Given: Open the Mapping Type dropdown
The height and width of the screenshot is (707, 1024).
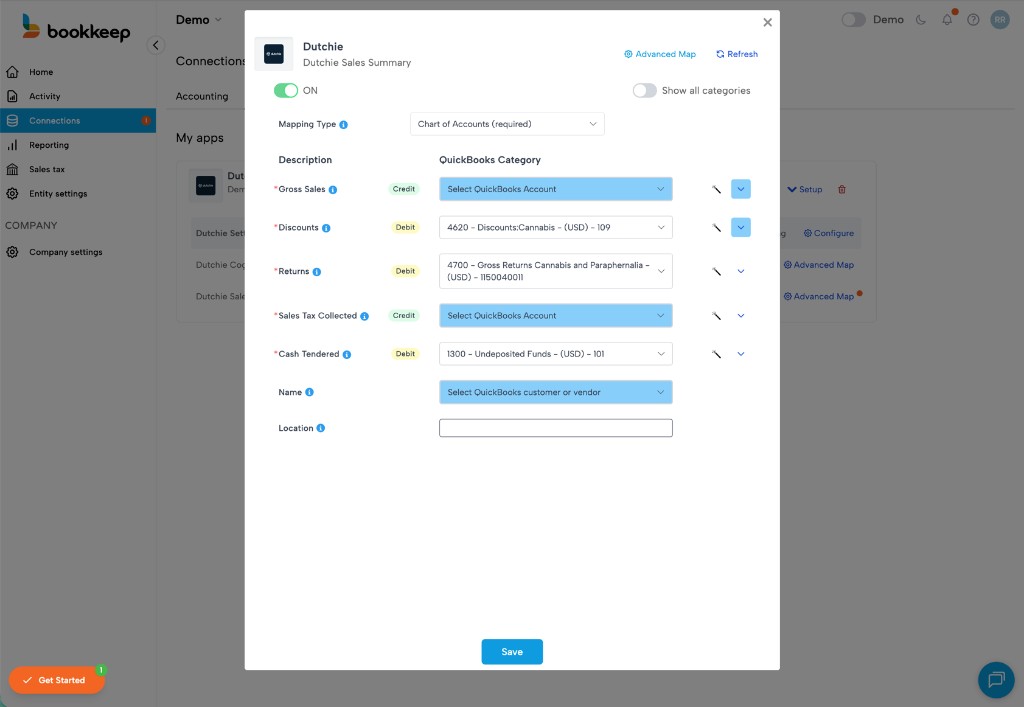Looking at the screenshot, I should (507, 124).
